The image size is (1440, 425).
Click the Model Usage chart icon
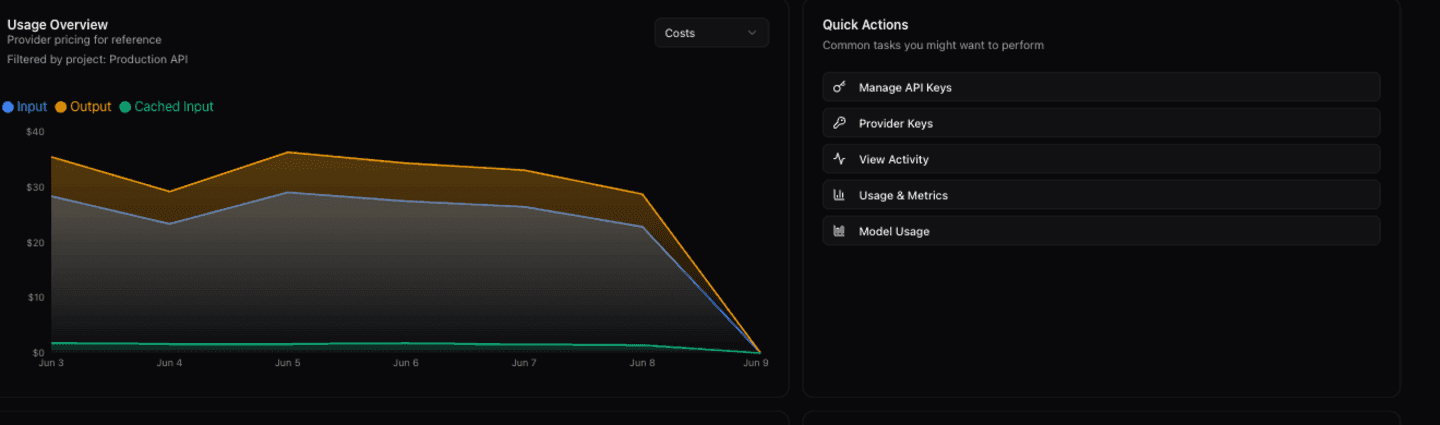pos(839,231)
